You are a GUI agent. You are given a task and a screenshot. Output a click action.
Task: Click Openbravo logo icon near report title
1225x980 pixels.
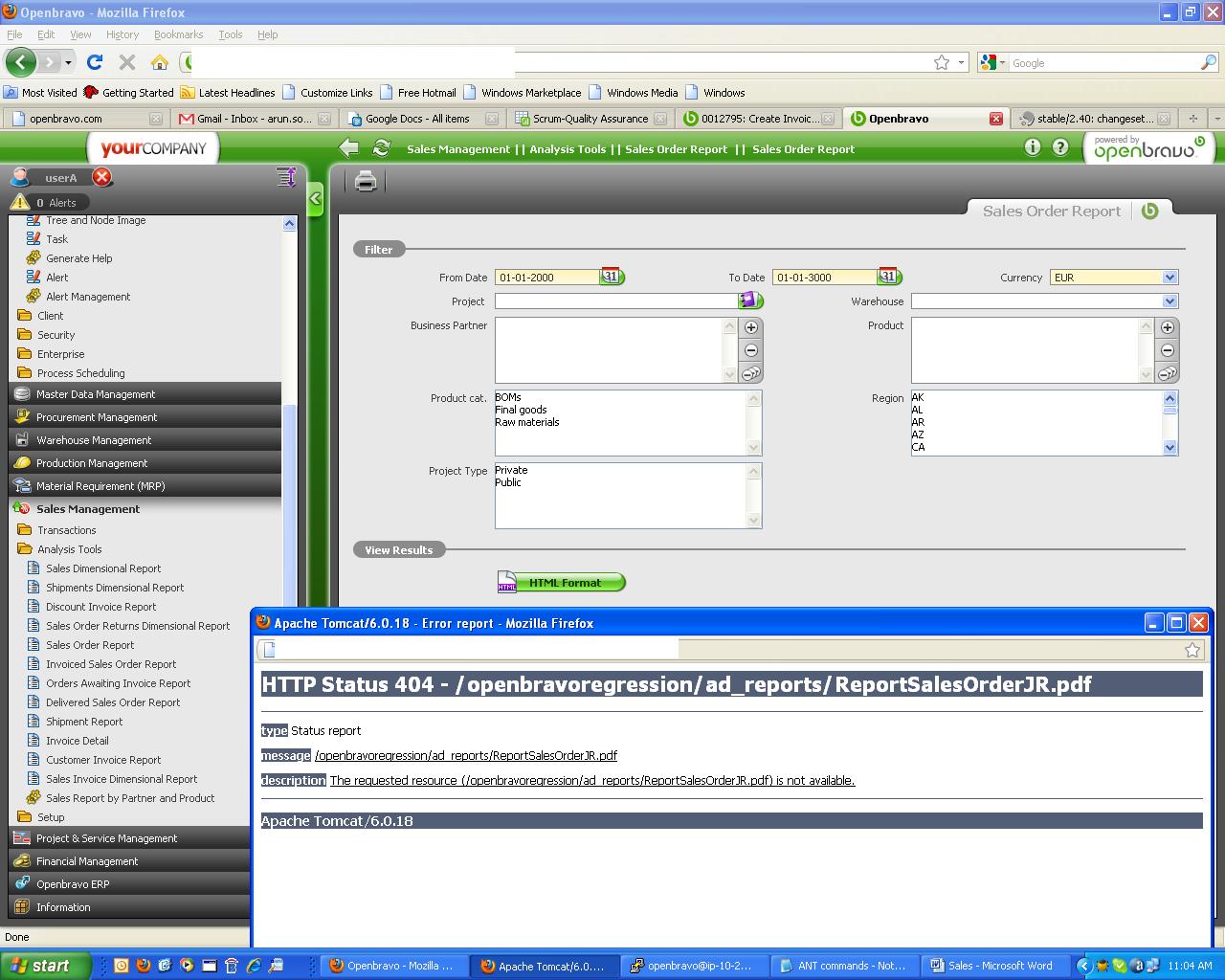point(1150,211)
